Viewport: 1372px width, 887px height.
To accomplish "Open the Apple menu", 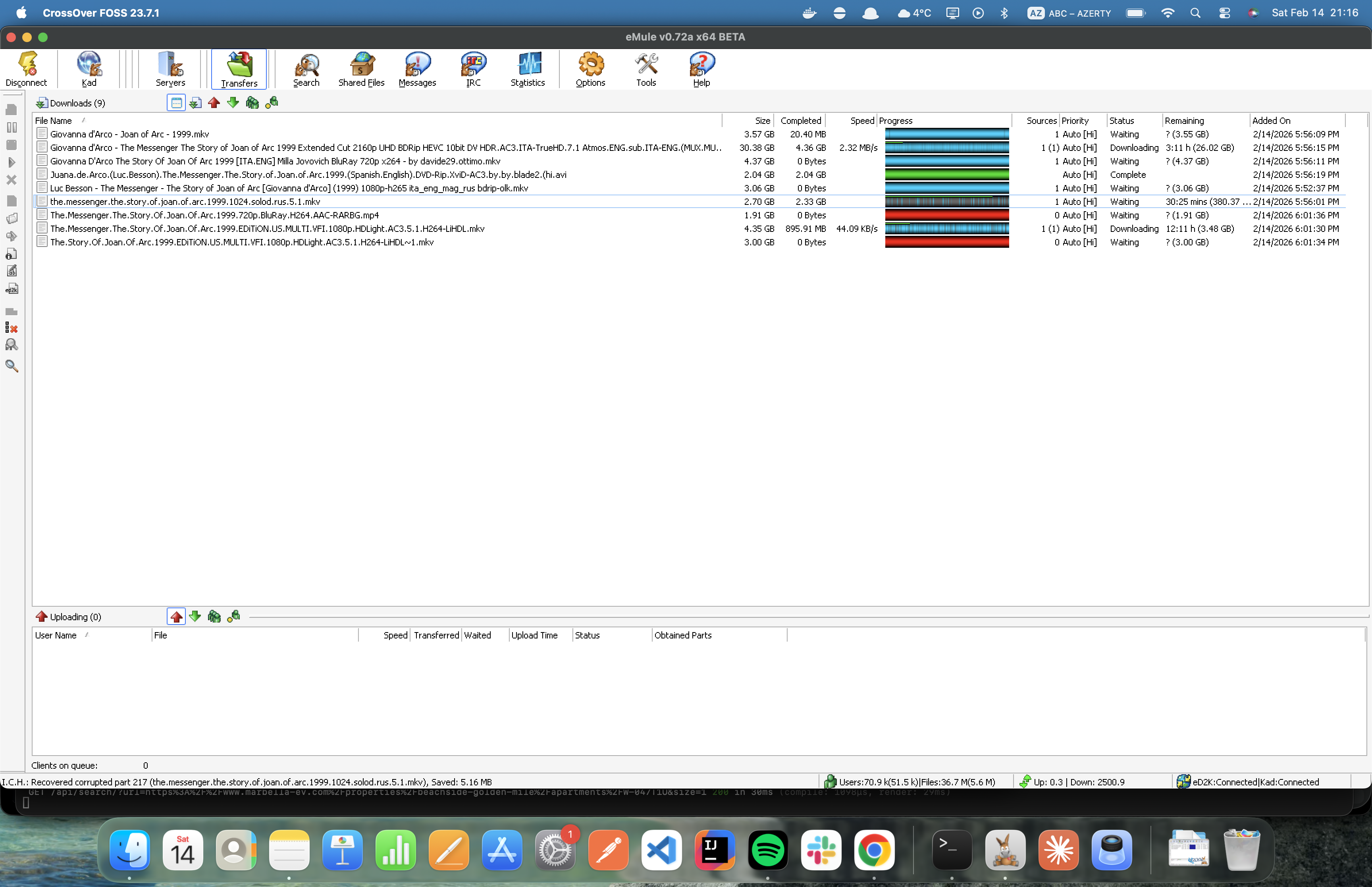I will click(21, 12).
